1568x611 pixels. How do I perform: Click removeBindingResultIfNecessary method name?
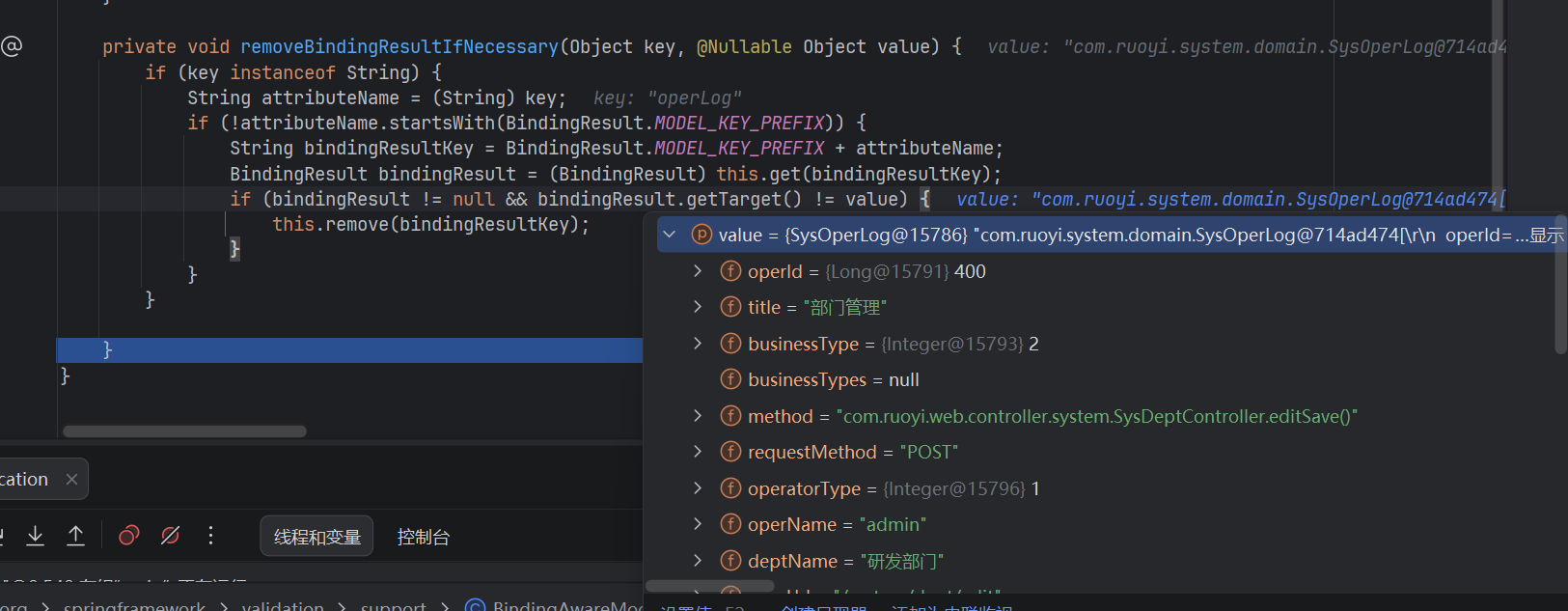(399, 46)
